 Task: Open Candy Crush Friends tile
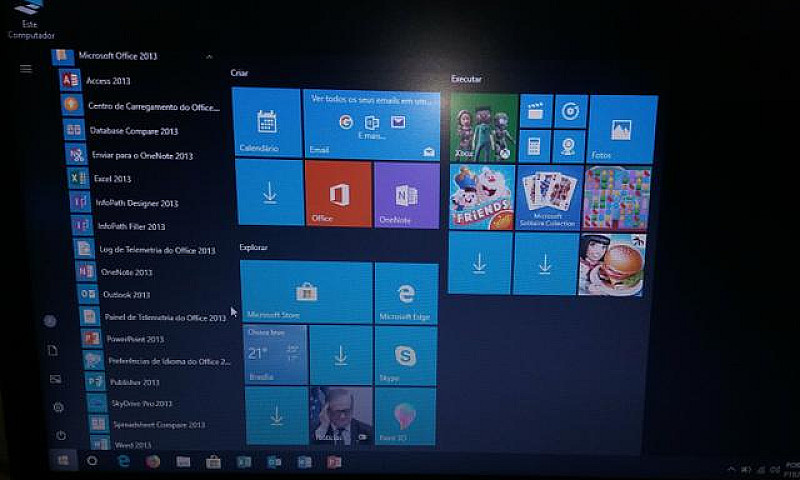482,197
